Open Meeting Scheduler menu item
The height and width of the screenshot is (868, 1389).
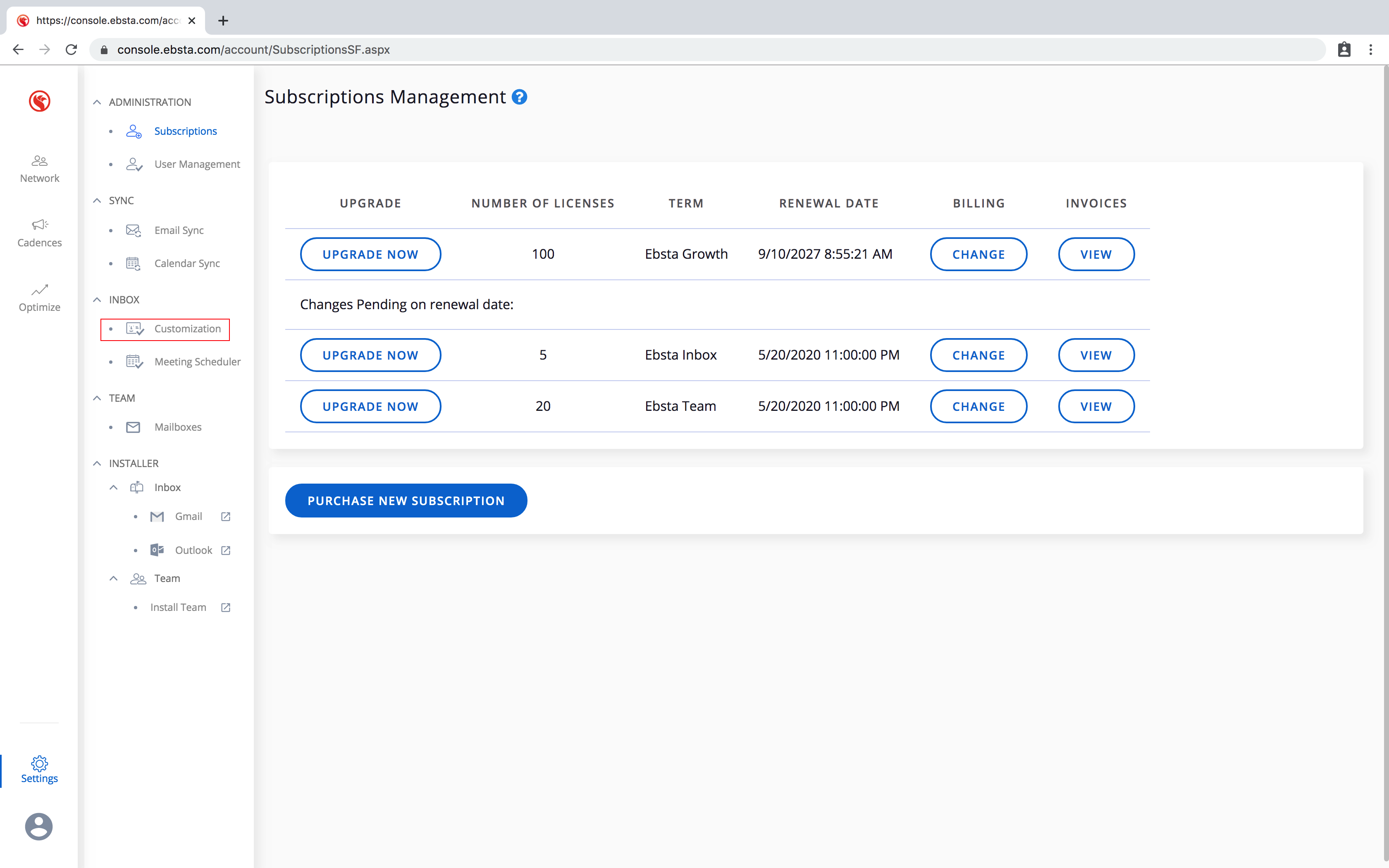point(197,362)
